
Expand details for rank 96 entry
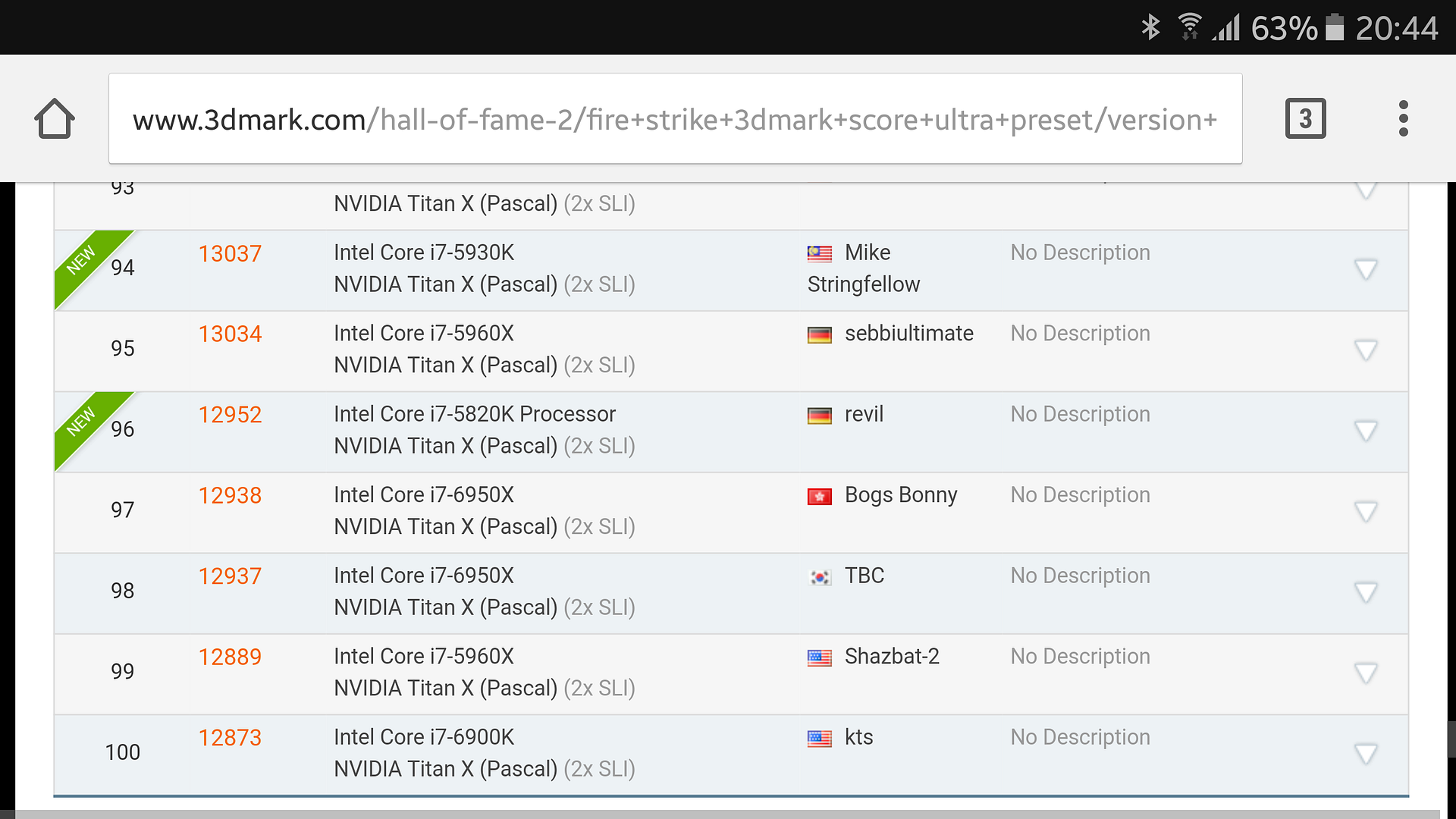[x=1366, y=431]
